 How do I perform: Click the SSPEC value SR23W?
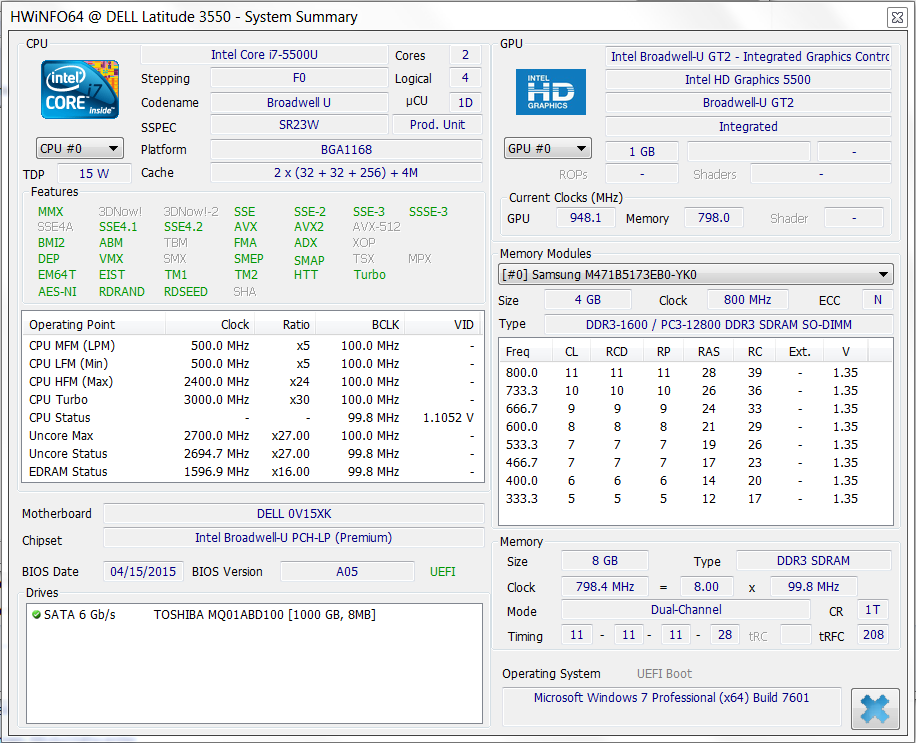pos(299,125)
